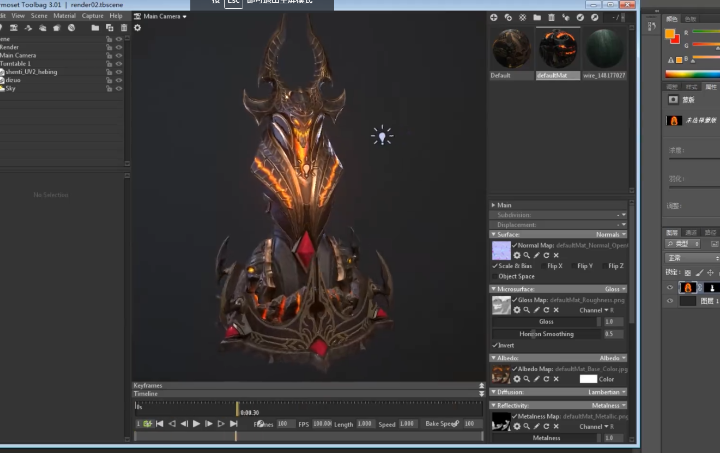Open the Lambertian diffusion model dropdown

pos(604,392)
